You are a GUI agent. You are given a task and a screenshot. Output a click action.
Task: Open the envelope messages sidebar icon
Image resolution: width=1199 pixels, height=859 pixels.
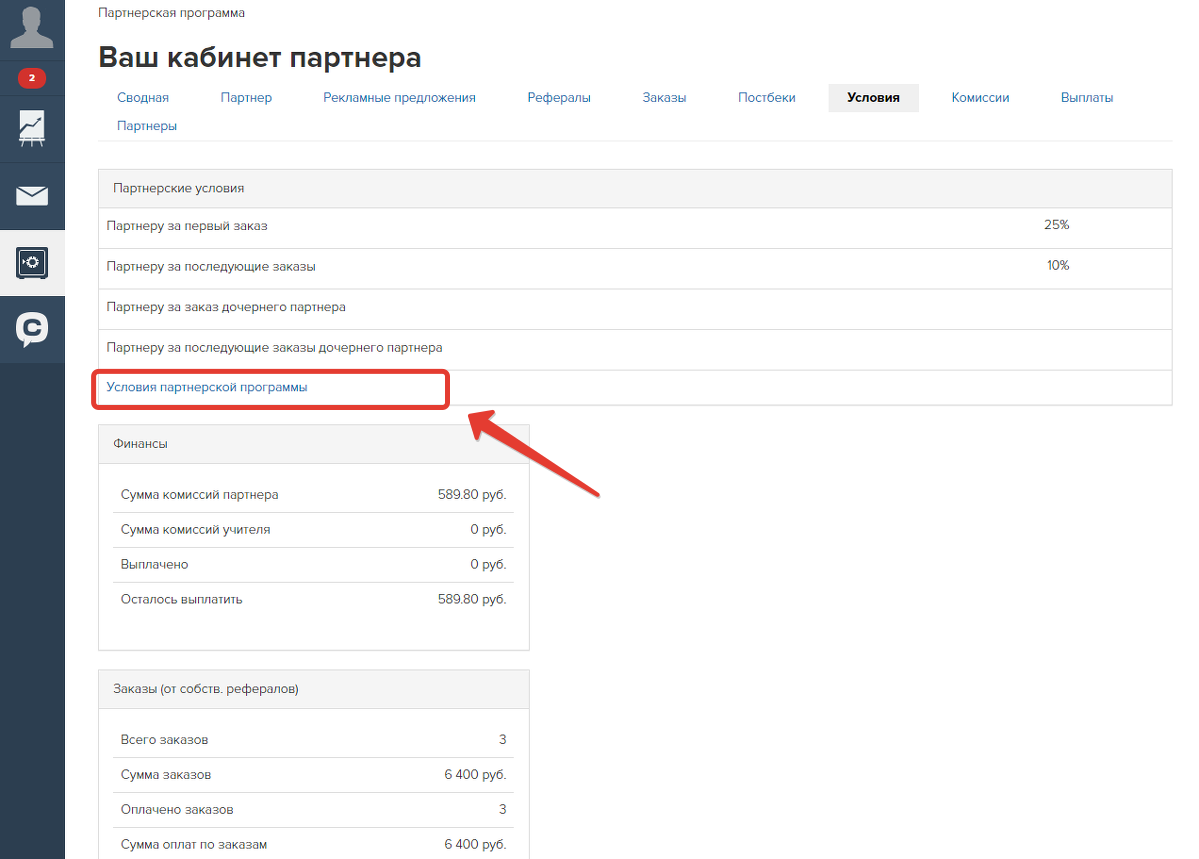[x=32, y=196]
